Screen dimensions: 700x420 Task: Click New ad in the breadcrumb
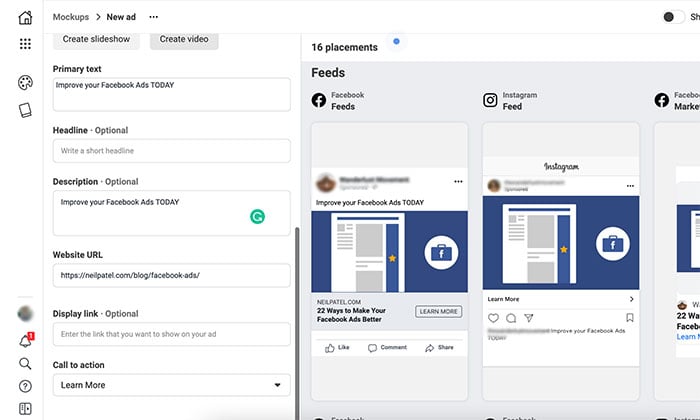121,17
